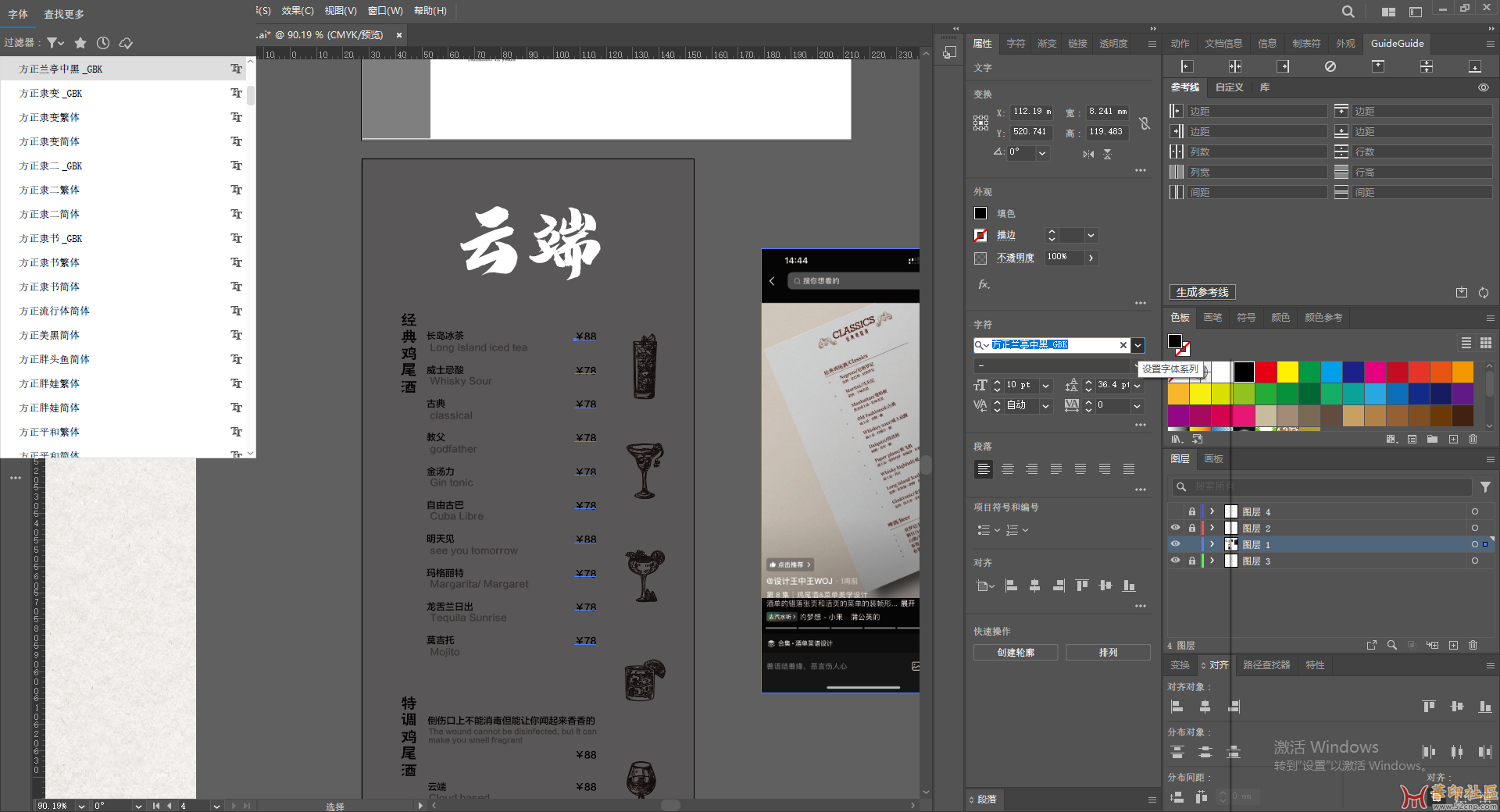Screen dimensions: 1500x812
Task: Show recently used fonts clock icon
Action: coord(103,43)
